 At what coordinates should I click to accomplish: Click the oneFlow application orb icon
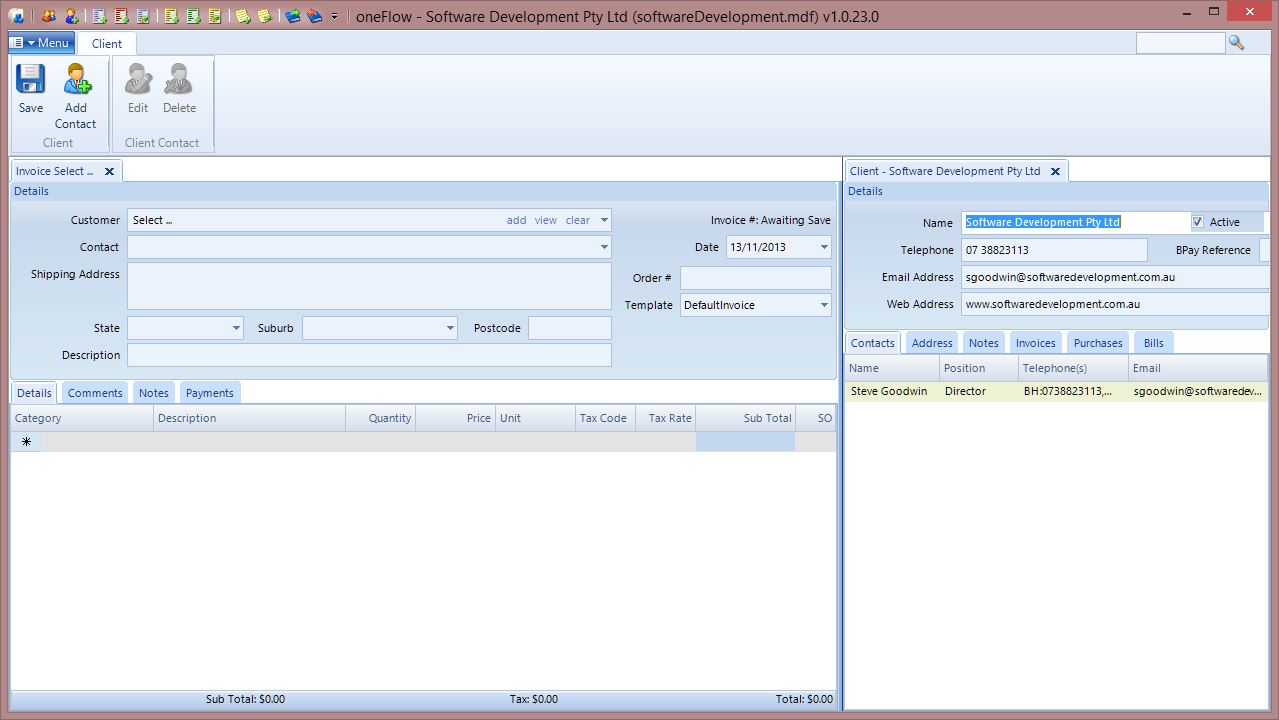15,16
